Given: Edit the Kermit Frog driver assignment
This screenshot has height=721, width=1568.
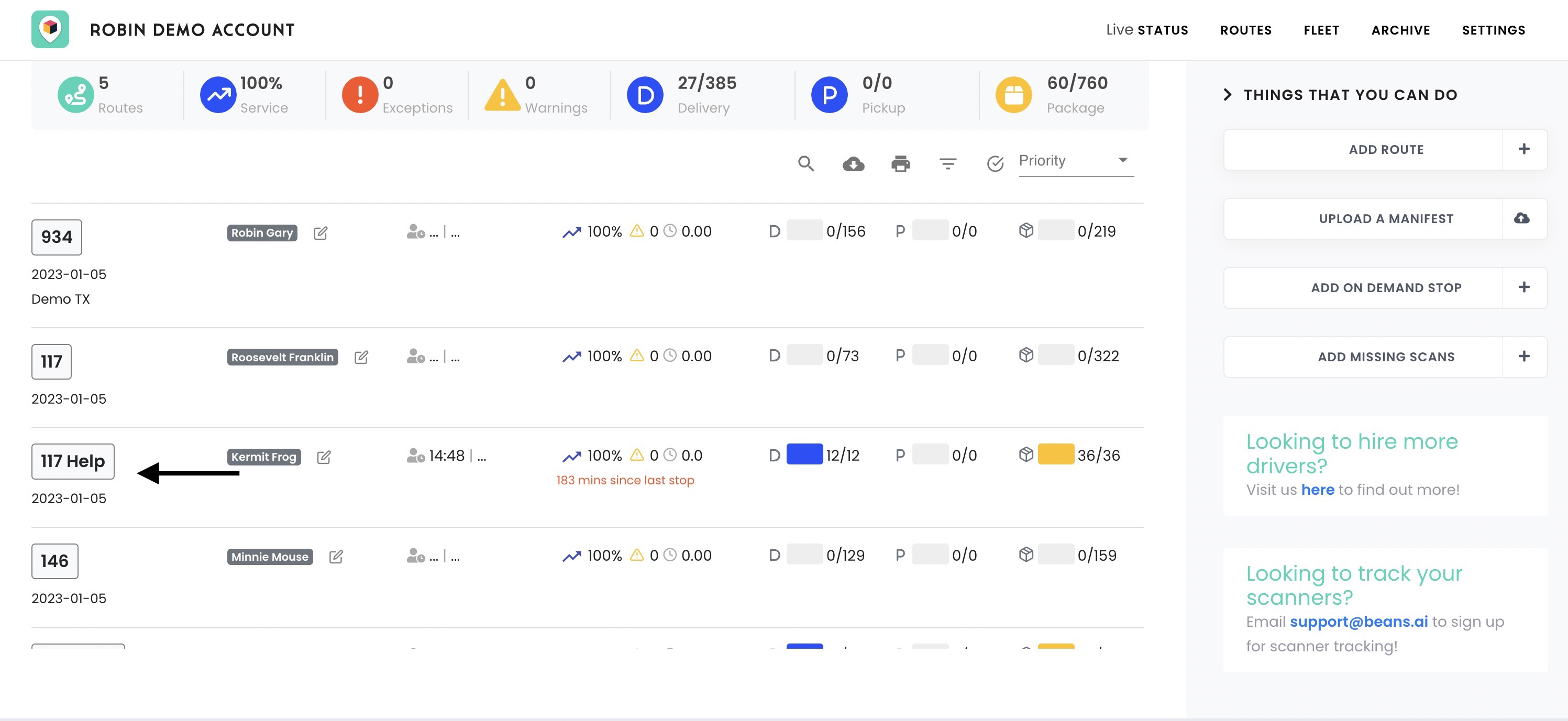Looking at the screenshot, I should (324, 457).
